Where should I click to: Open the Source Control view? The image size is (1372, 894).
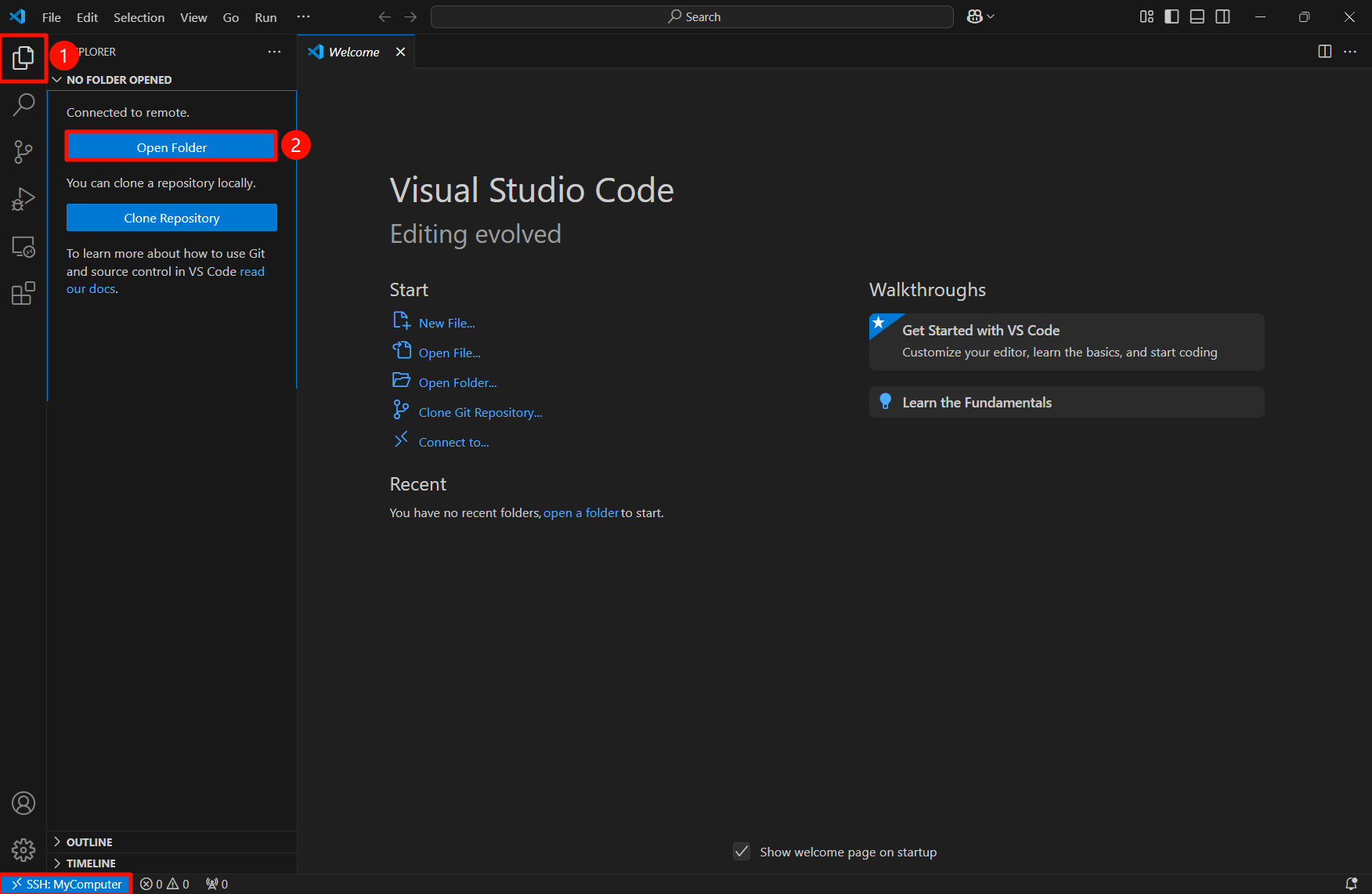click(23, 152)
